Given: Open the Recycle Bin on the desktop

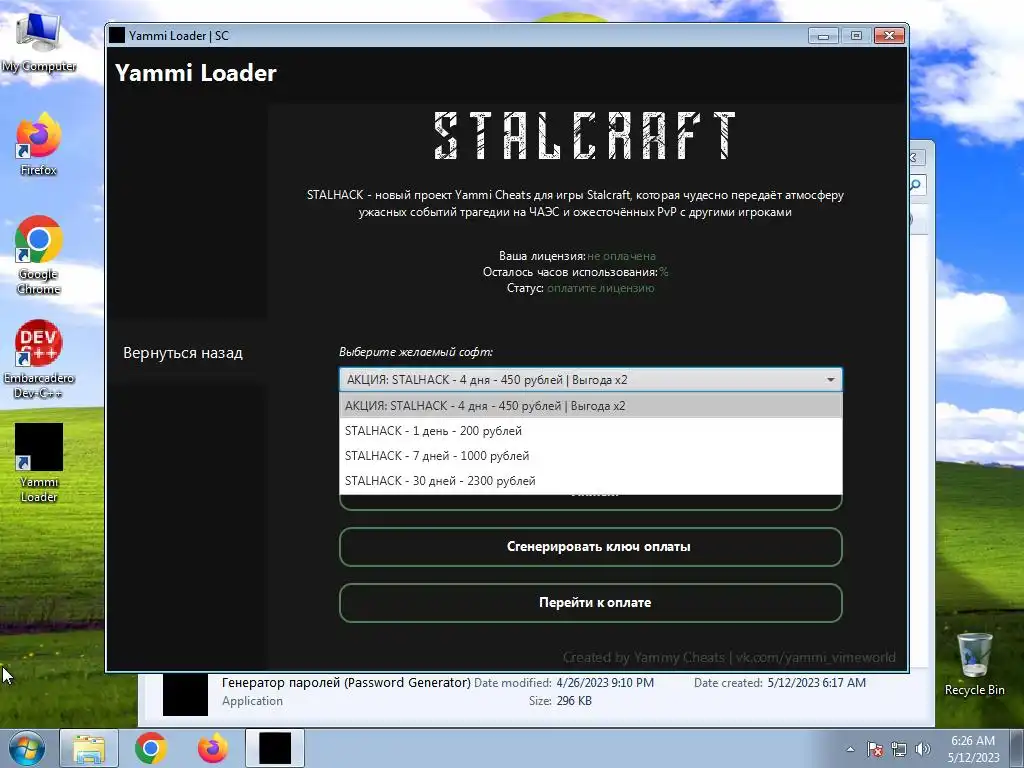Looking at the screenshot, I should point(974,664).
